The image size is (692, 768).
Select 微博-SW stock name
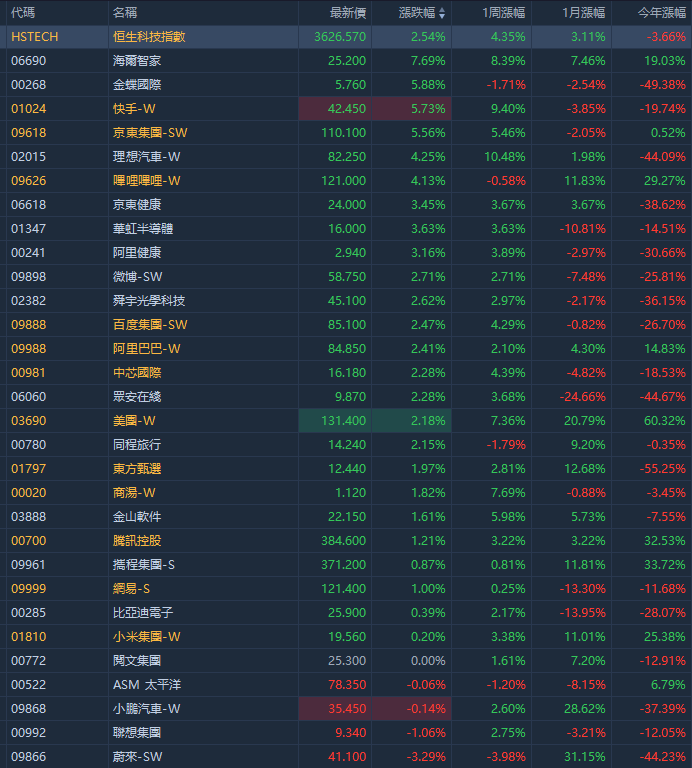point(138,277)
